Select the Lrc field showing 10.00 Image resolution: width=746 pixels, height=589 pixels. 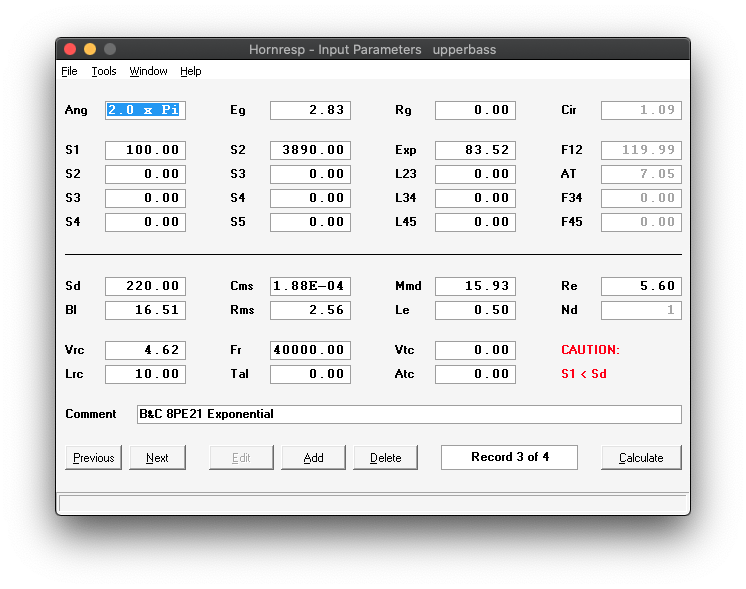click(x=146, y=374)
